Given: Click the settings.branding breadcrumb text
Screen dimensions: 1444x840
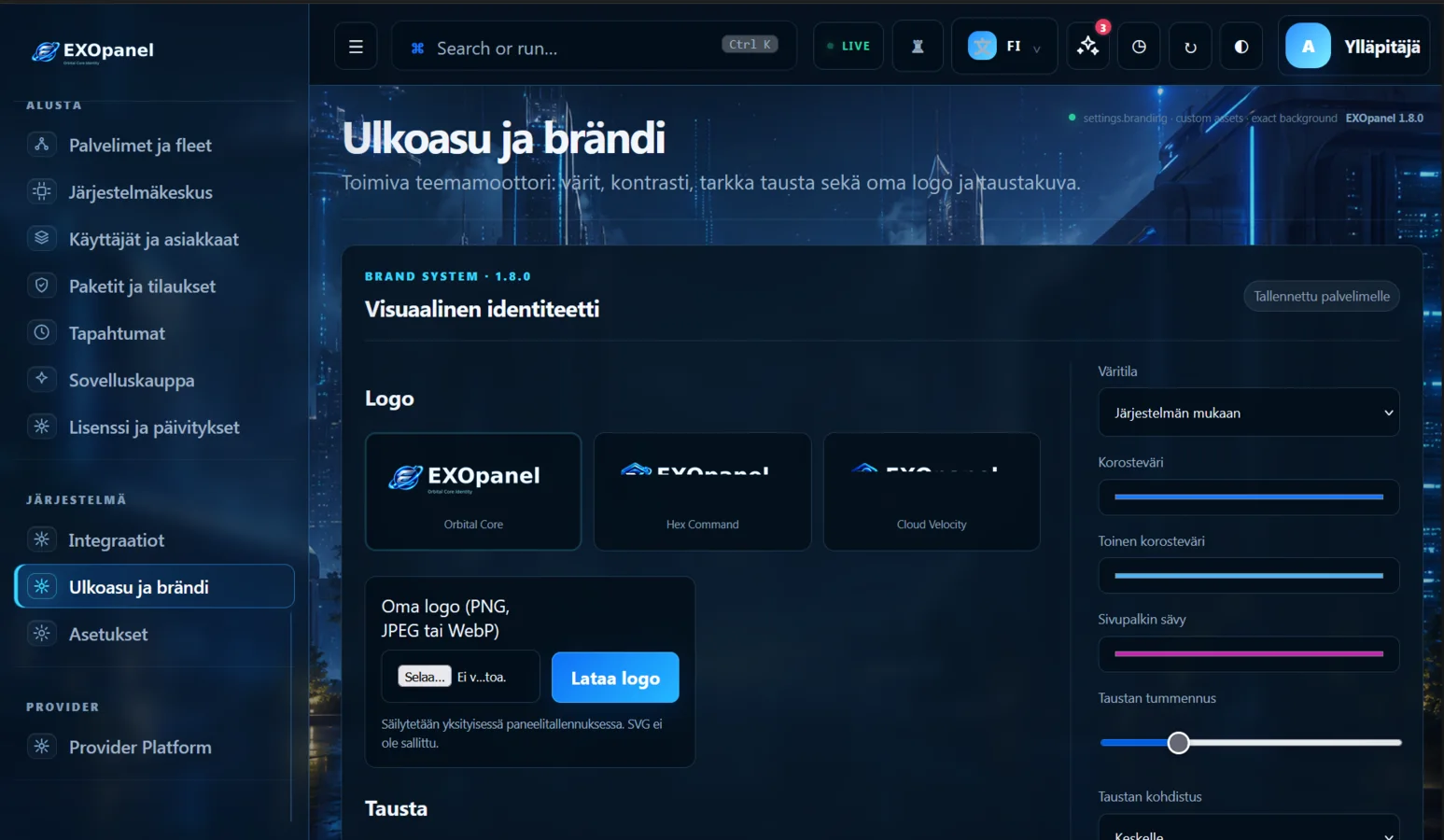Looking at the screenshot, I should coord(1125,119).
